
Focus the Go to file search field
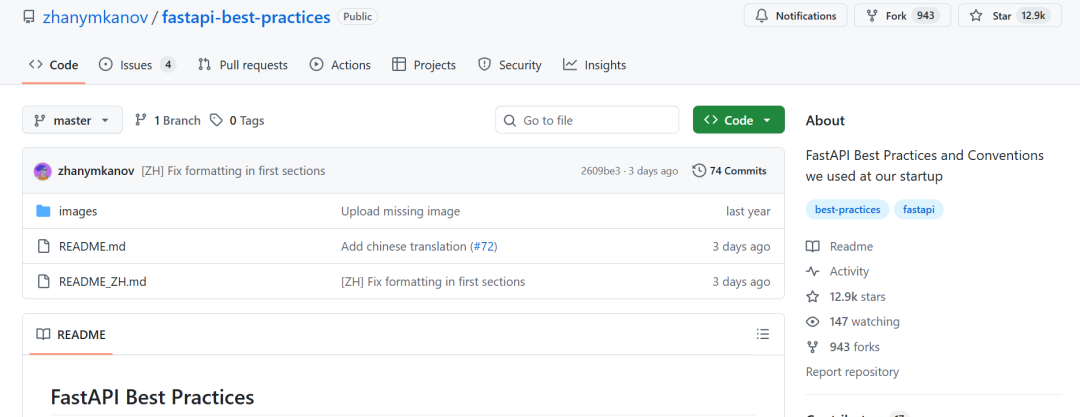click(x=594, y=120)
